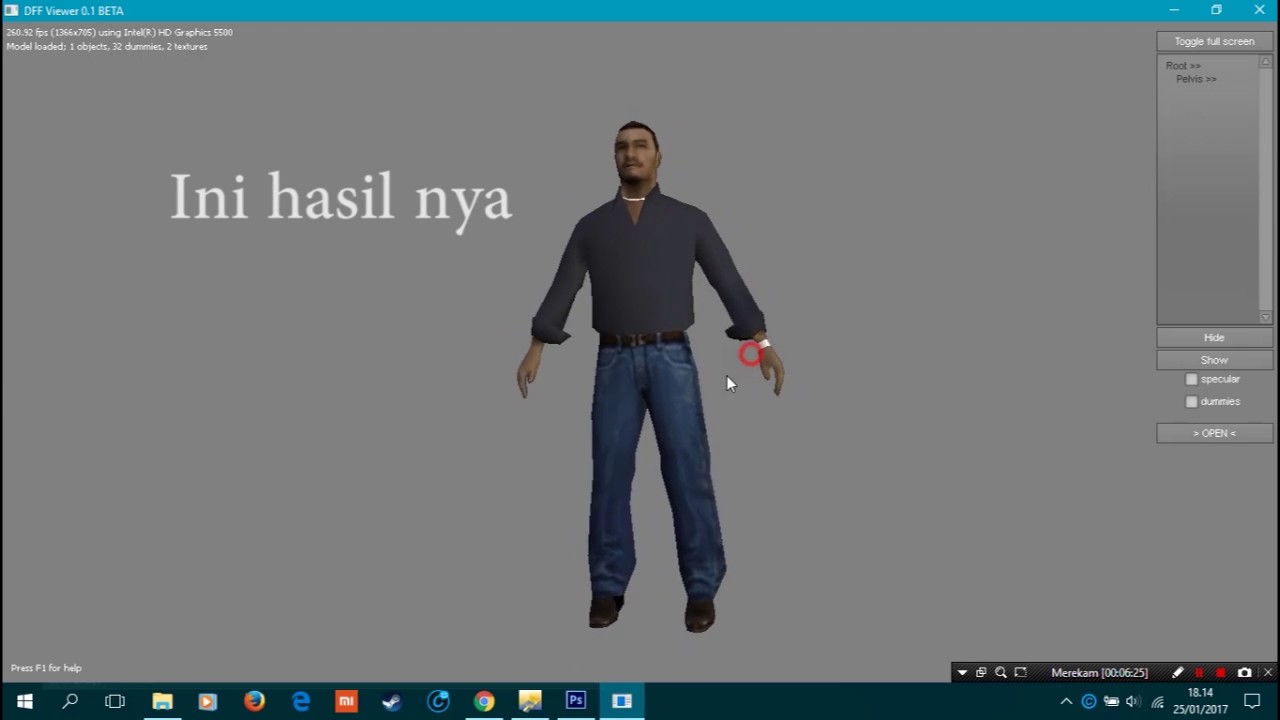The width and height of the screenshot is (1280, 720).
Task: Click the 'Model loaded' status text
Action: tap(107, 47)
